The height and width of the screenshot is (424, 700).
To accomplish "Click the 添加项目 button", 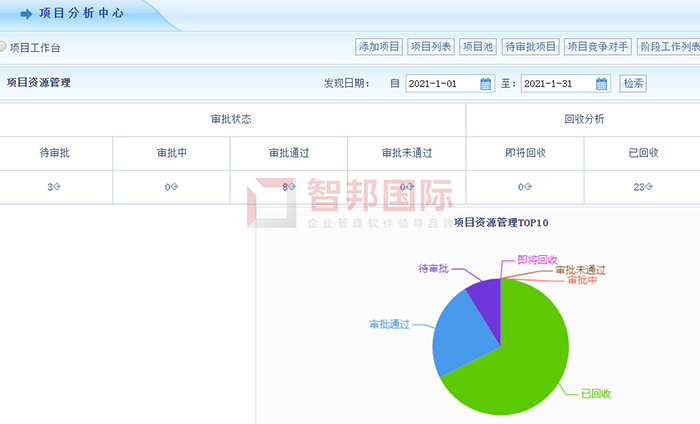I will [379, 47].
